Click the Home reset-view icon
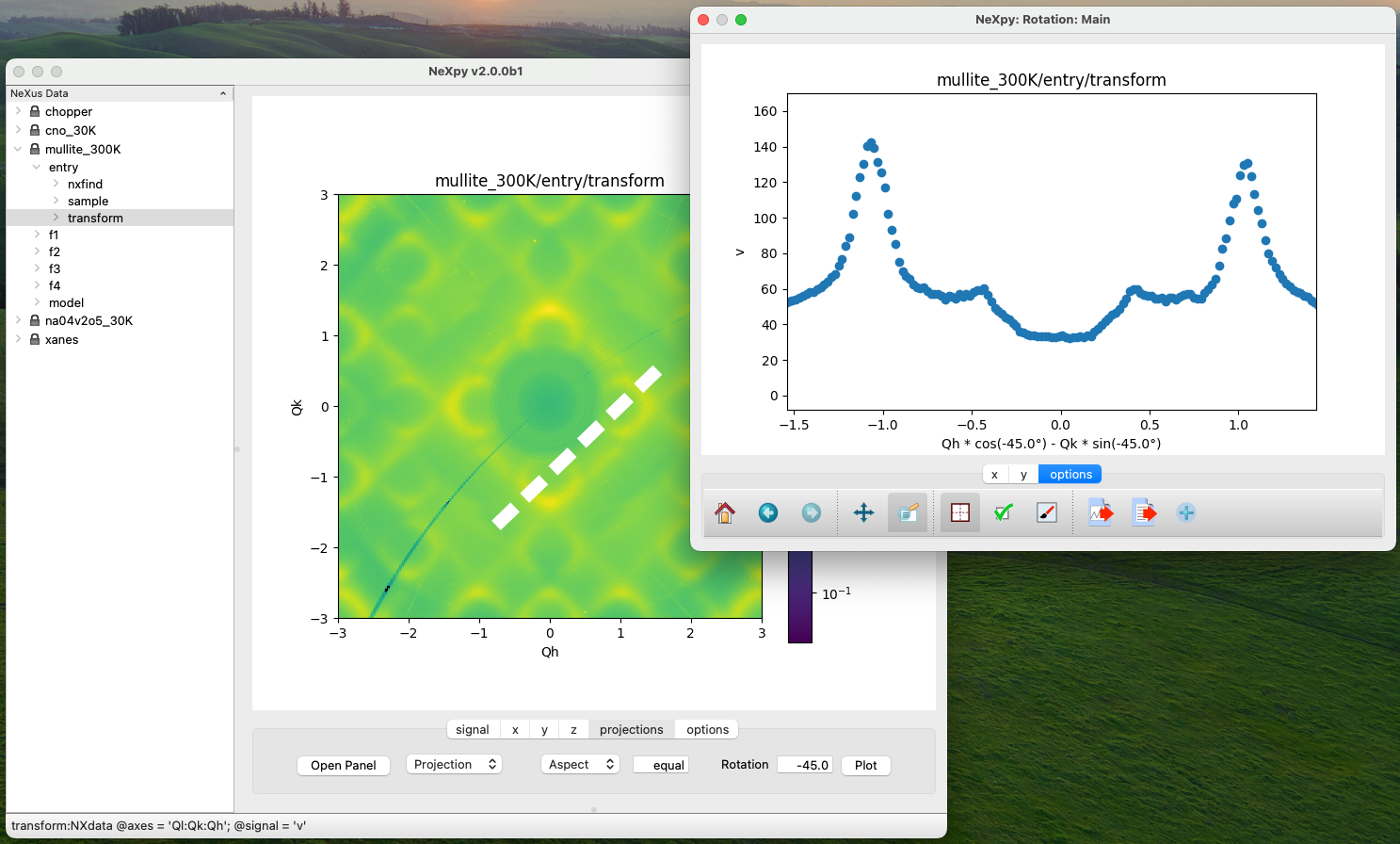The image size is (1400, 844). tap(725, 512)
